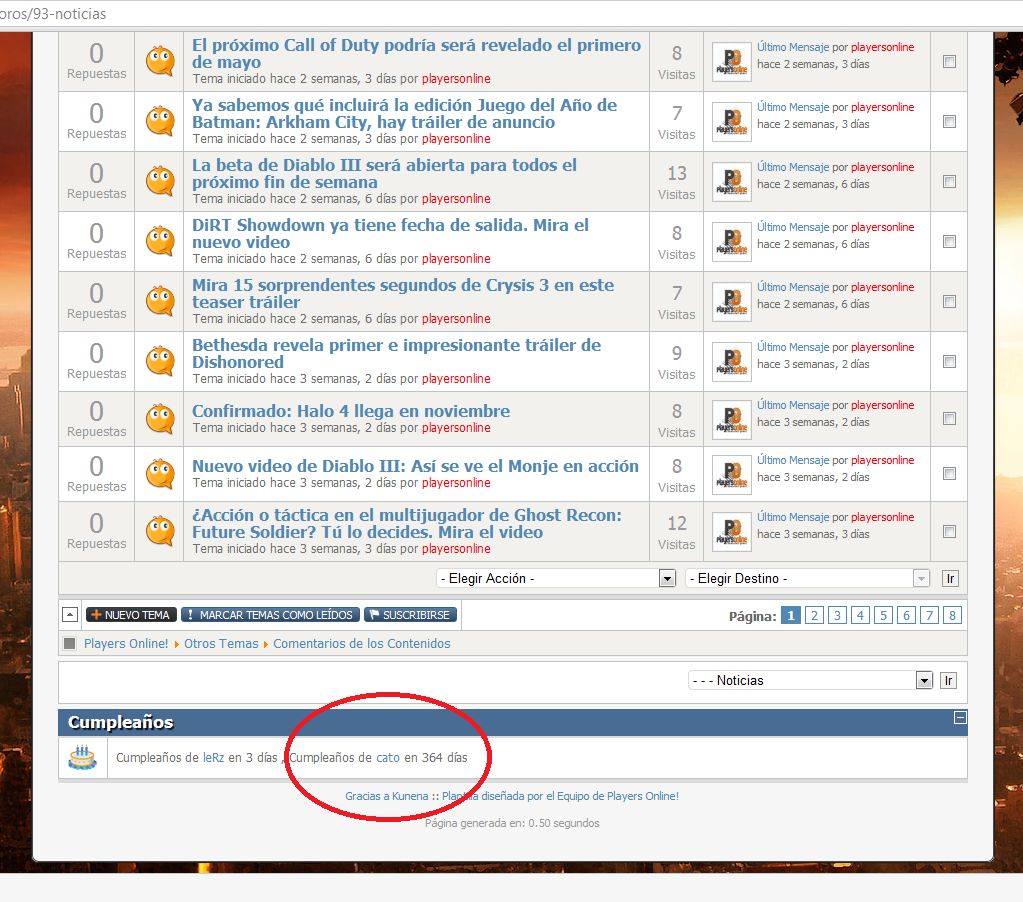Click the topic icon beside the Call of Duty thread

tap(160, 61)
